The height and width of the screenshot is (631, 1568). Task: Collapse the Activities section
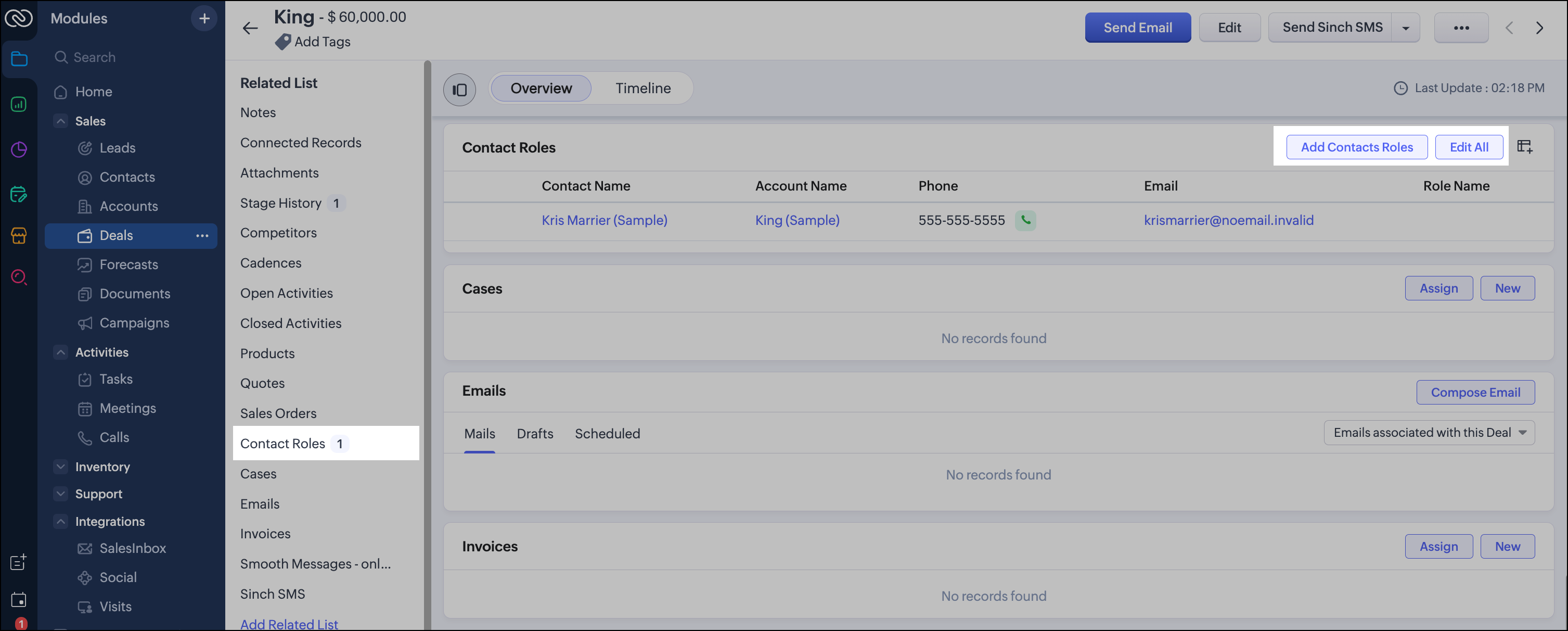click(60, 352)
